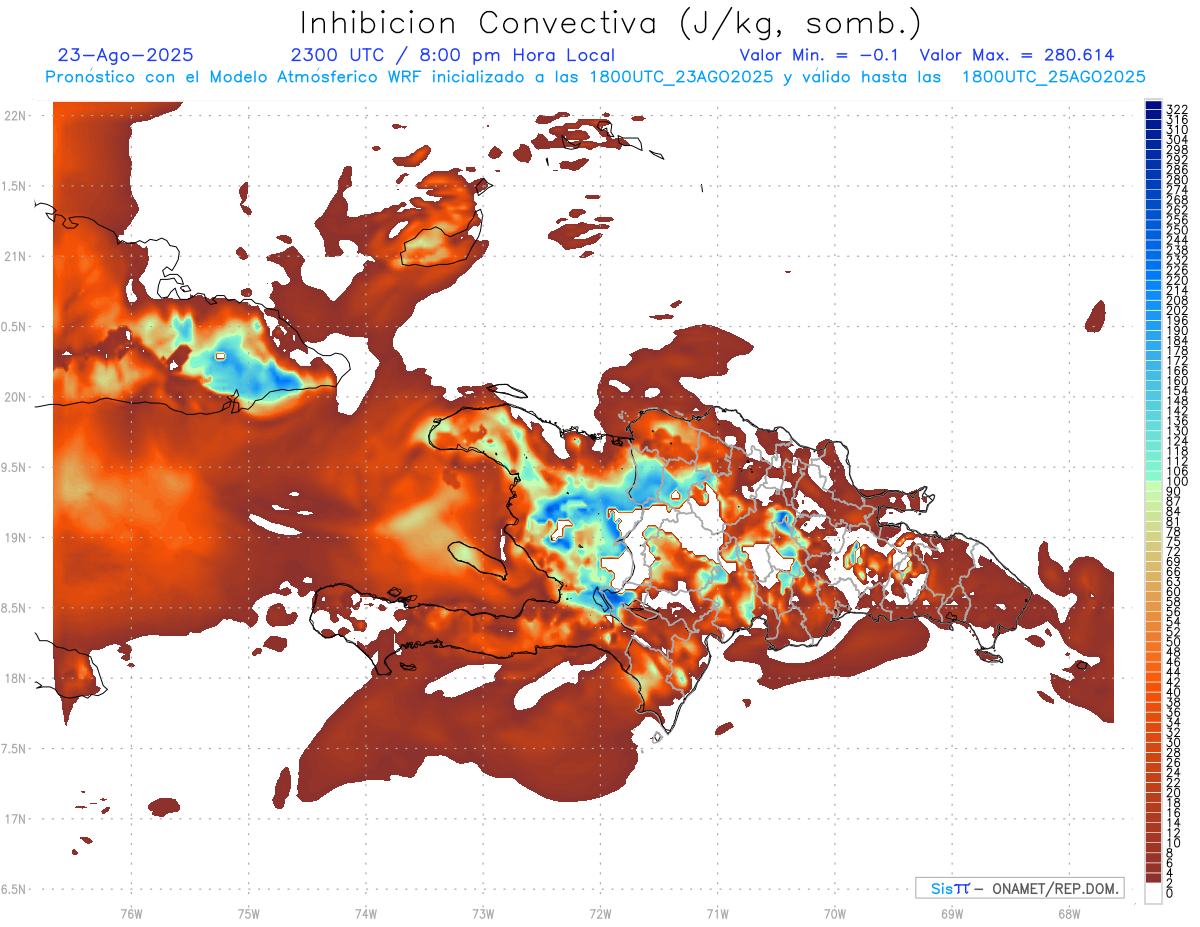Click "Valor Max. = 280.614"
The image size is (1200, 927).
tap(1017, 55)
